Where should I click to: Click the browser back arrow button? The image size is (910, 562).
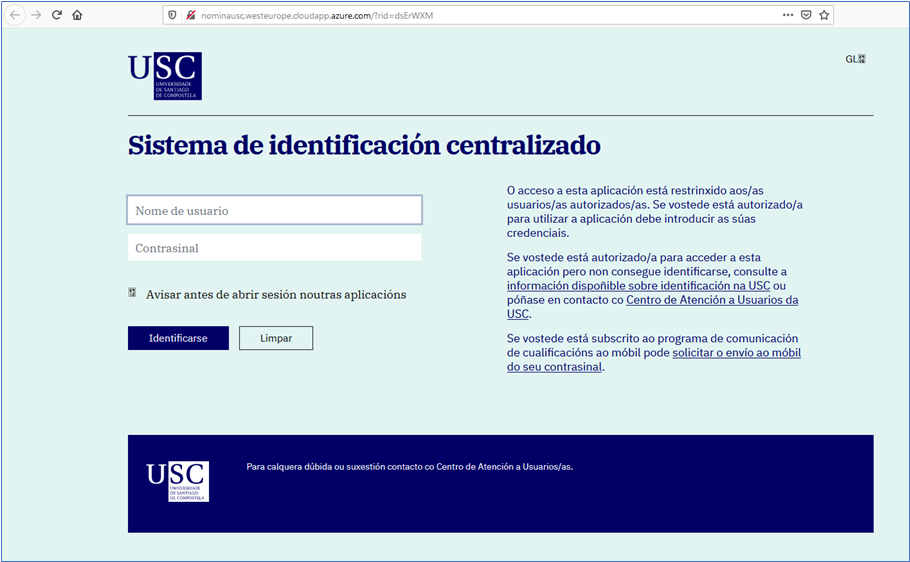click(15, 15)
